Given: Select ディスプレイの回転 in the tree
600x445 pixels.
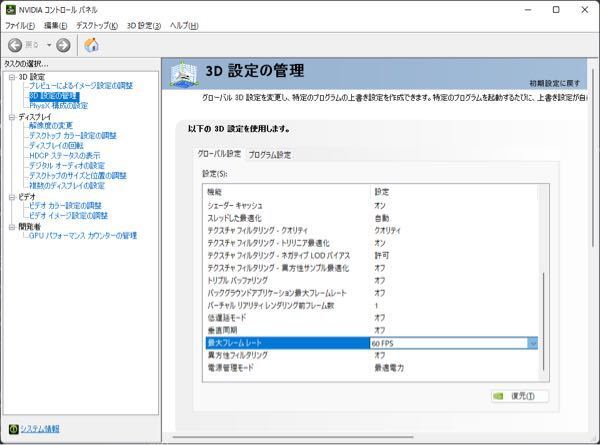Looking at the screenshot, I should [56, 145].
